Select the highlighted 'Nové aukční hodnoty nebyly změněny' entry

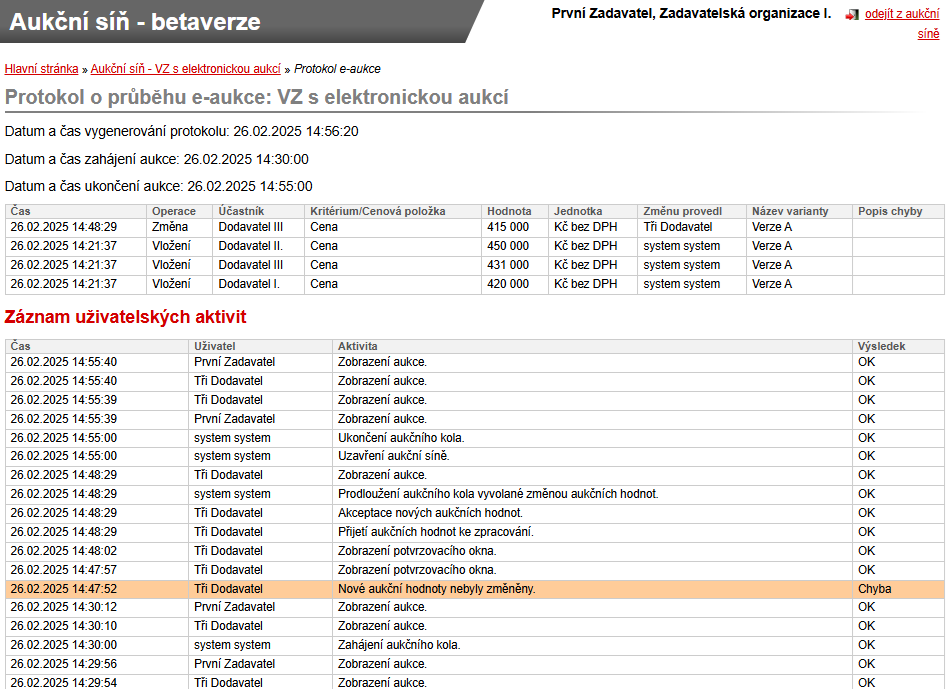pyautogui.click(x=436, y=589)
